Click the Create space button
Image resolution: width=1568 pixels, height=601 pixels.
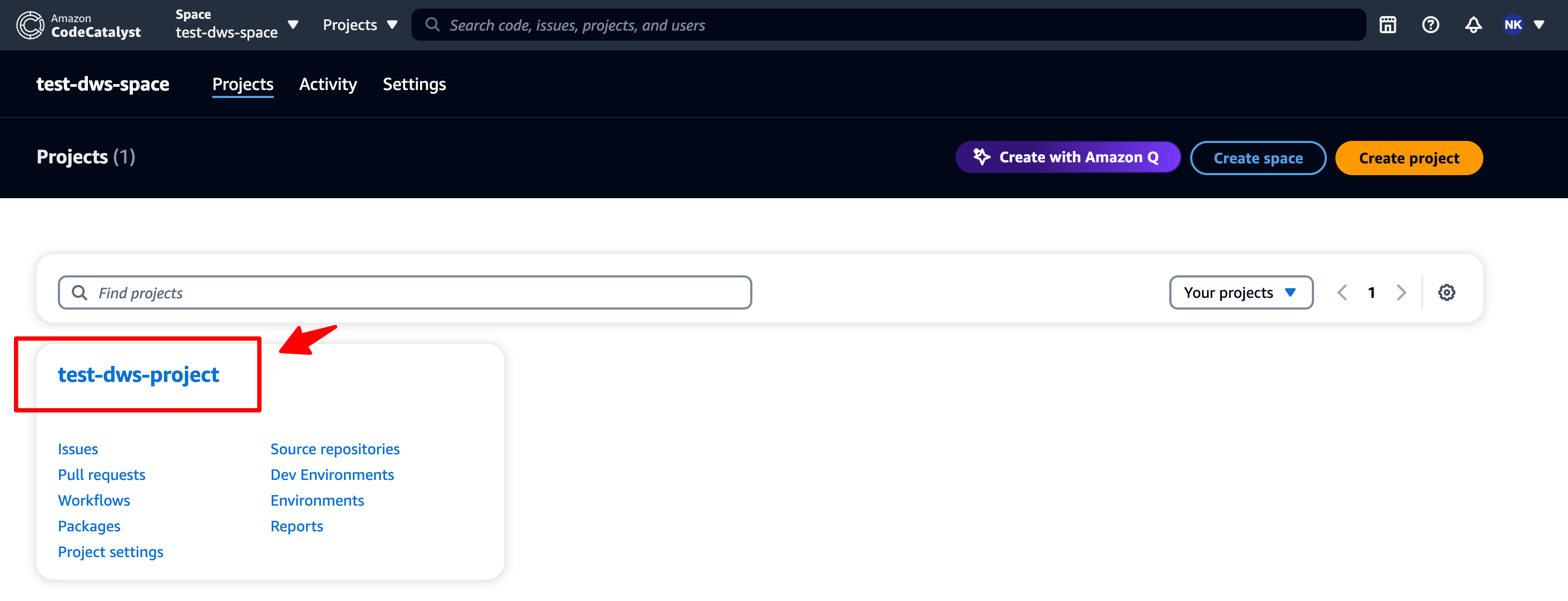pos(1258,158)
